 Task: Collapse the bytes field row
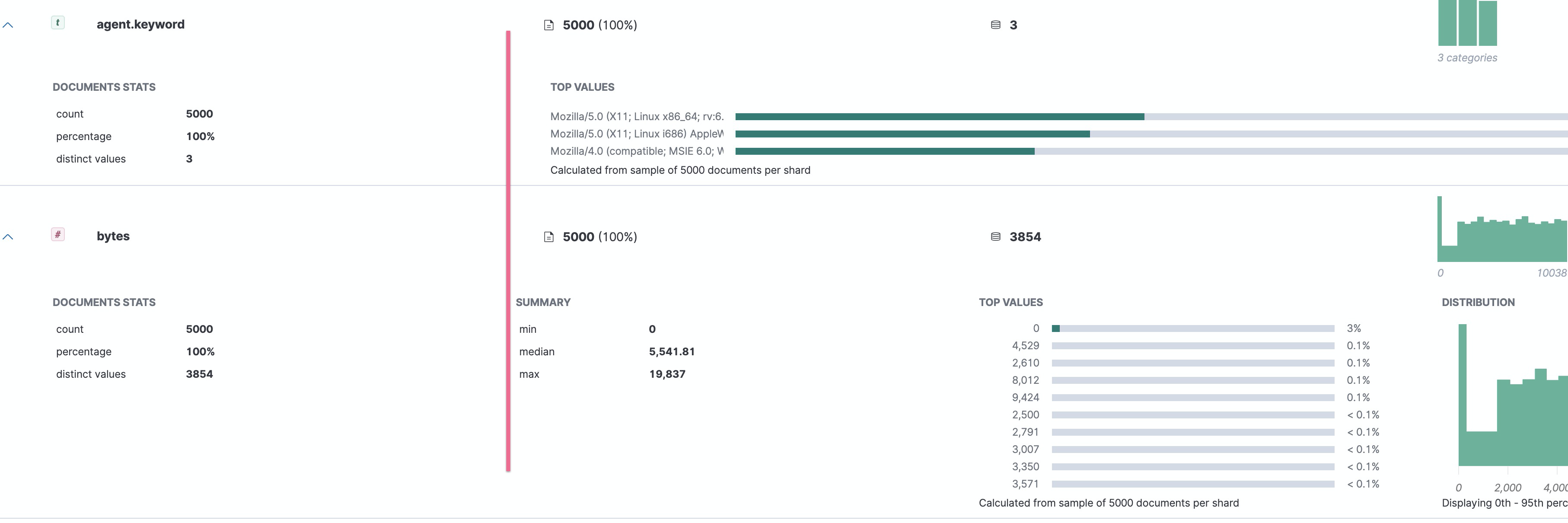pyautogui.click(x=8, y=237)
